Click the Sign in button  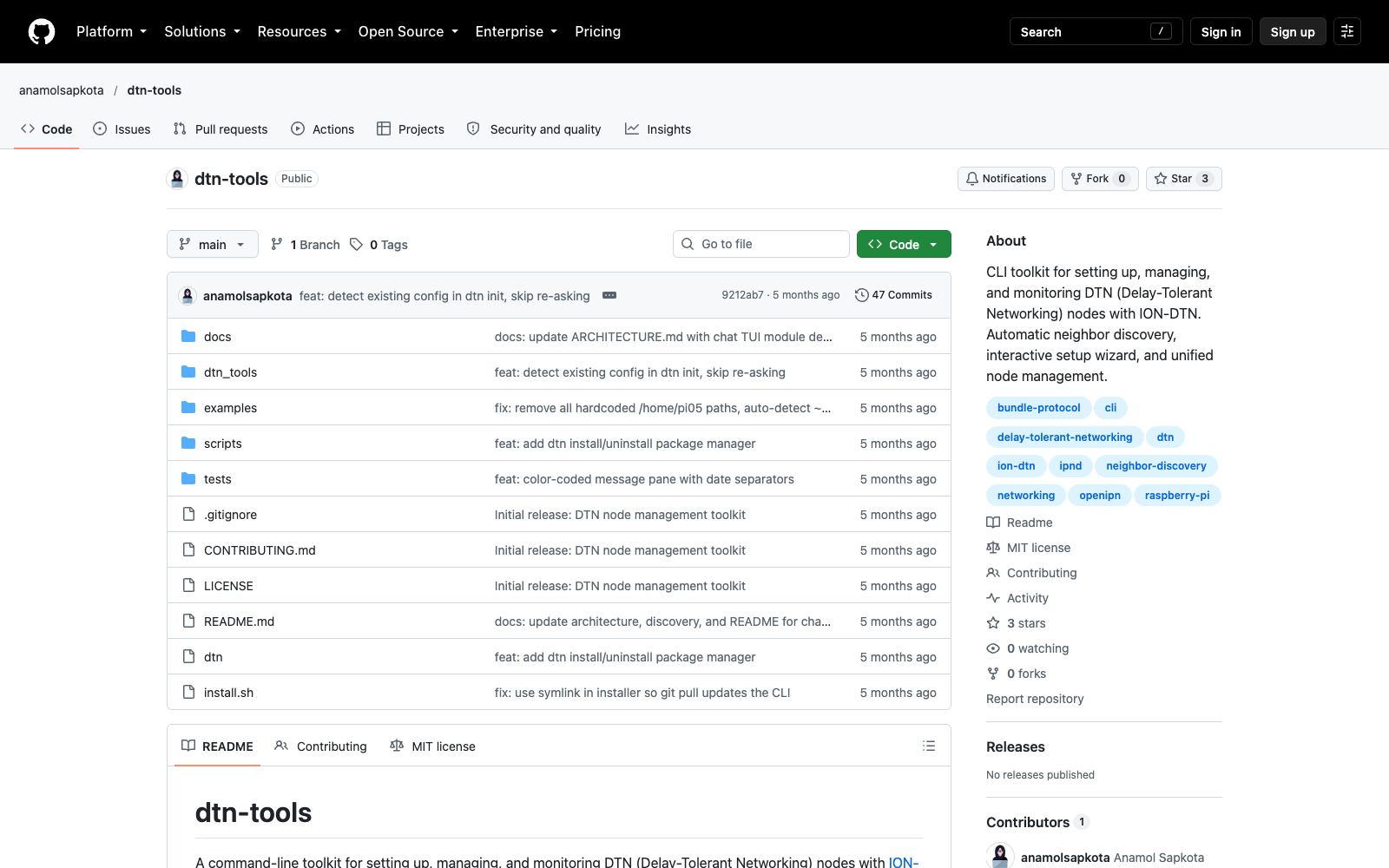coord(1221,31)
